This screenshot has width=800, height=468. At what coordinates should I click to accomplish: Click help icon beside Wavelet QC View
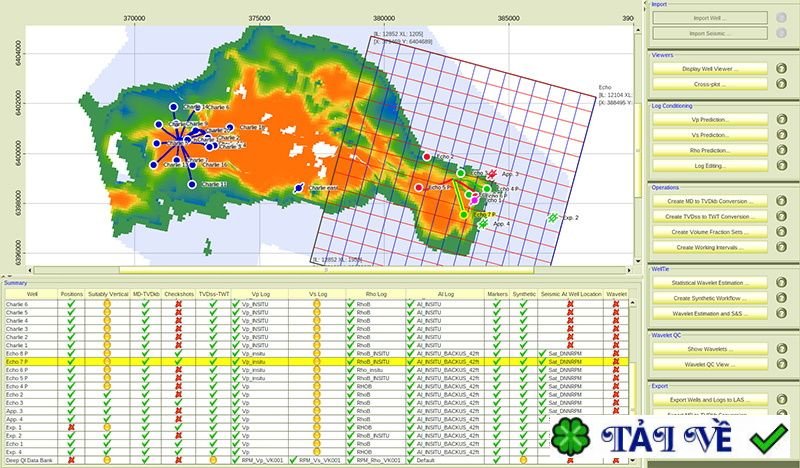coord(781,364)
